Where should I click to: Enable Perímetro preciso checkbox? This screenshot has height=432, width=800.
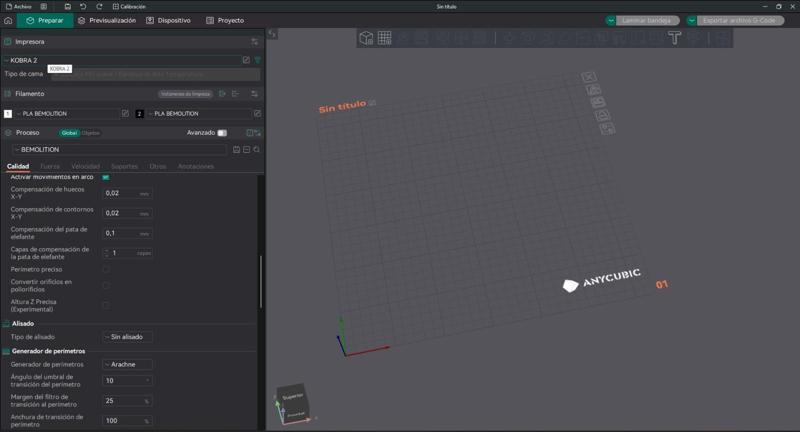pyautogui.click(x=106, y=269)
